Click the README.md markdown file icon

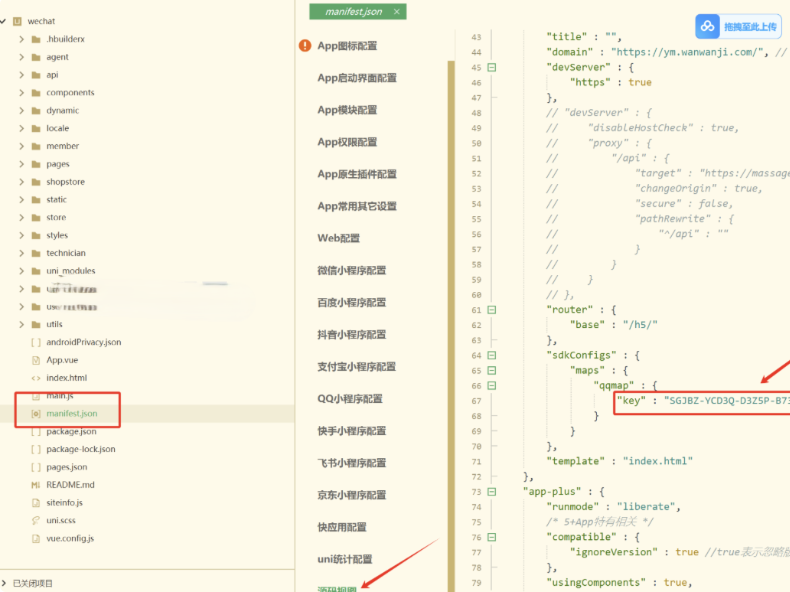click(x=36, y=485)
